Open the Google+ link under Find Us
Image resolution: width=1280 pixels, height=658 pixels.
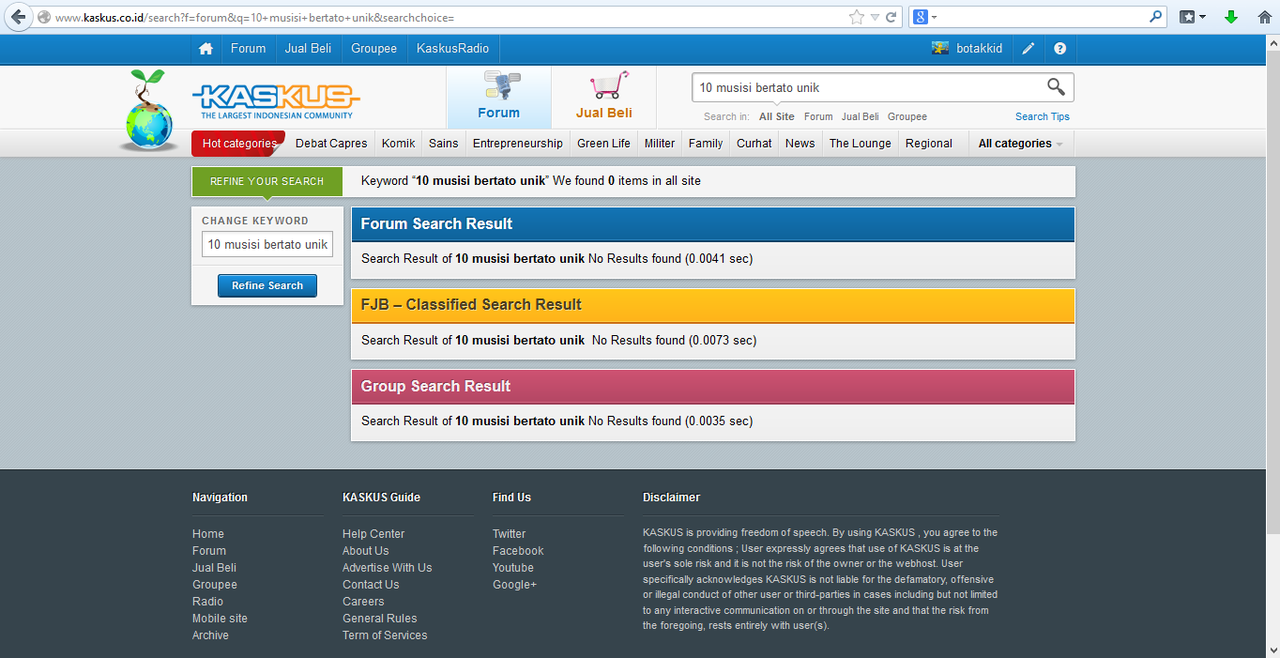(x=514, y=585)
